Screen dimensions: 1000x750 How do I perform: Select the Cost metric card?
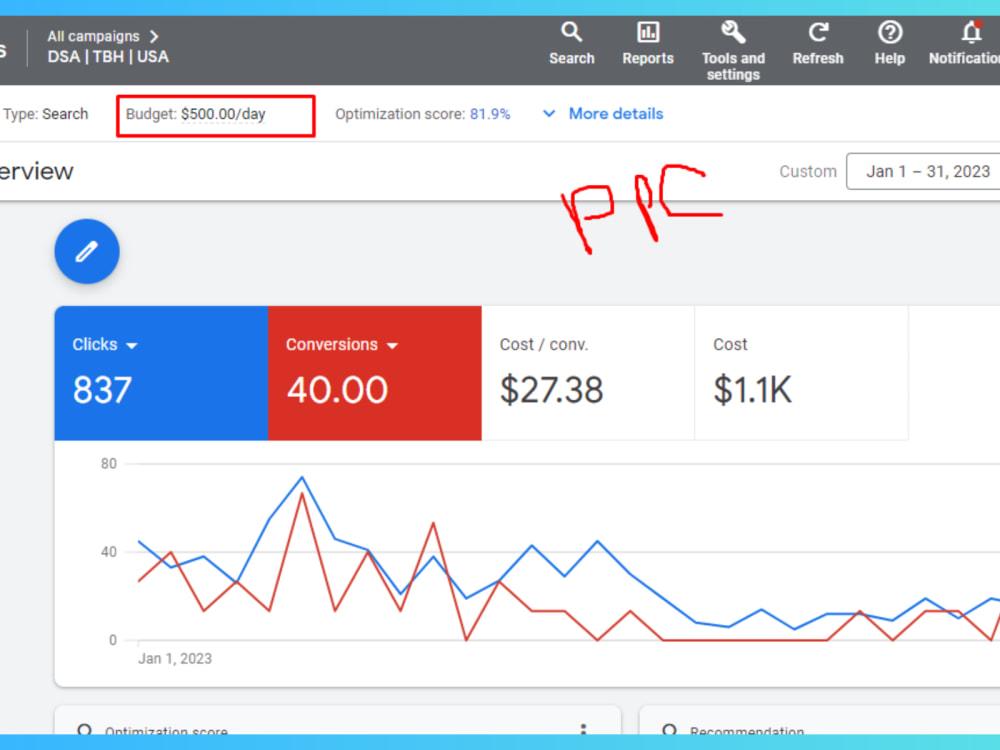(x=801, y=373)
